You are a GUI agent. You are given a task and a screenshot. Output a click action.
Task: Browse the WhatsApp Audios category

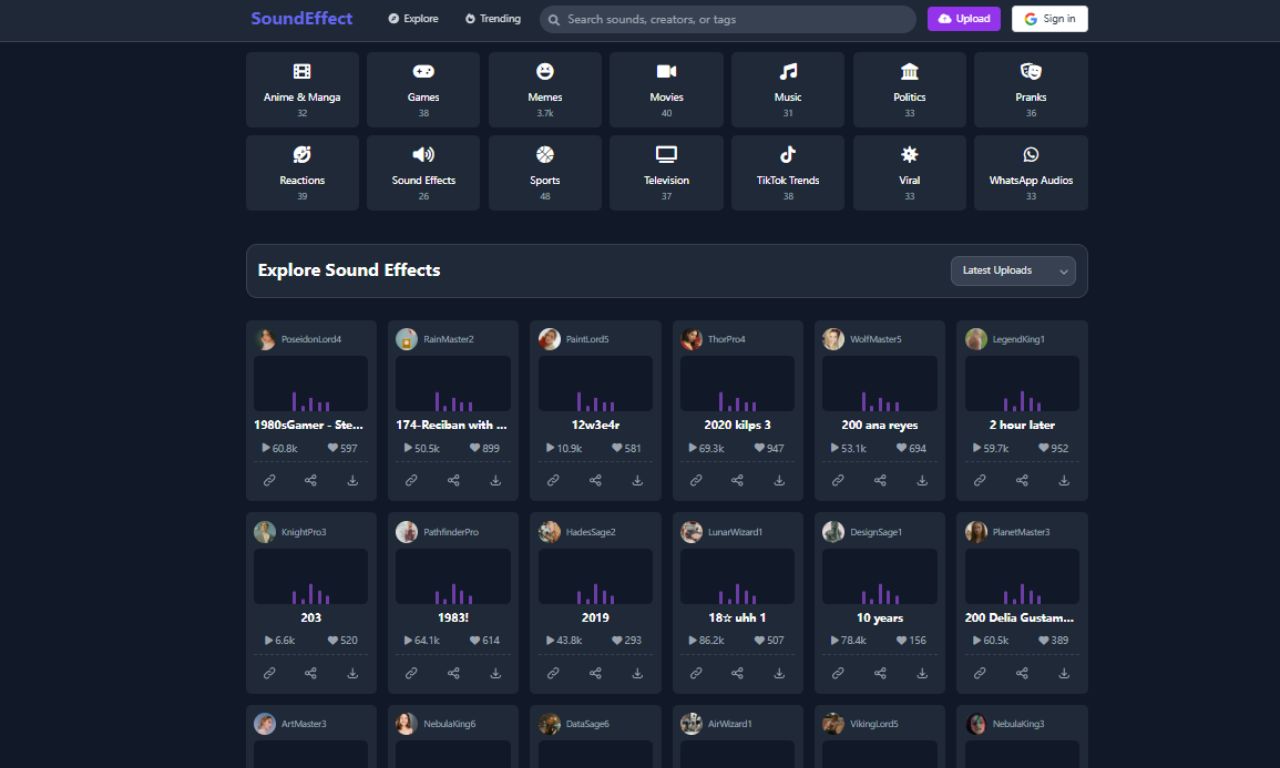1030,173
